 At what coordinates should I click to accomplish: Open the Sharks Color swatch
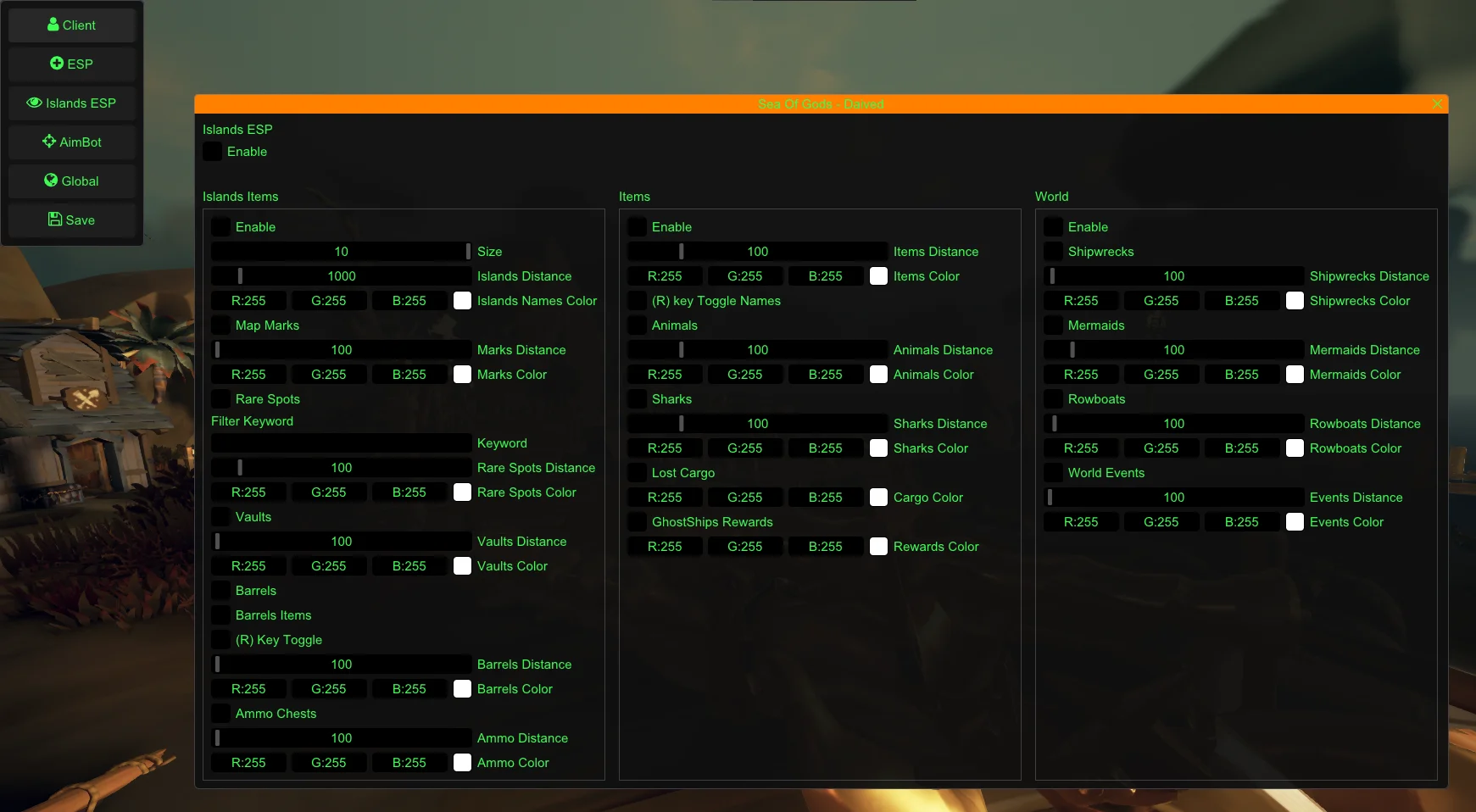[x=878, y=448]
